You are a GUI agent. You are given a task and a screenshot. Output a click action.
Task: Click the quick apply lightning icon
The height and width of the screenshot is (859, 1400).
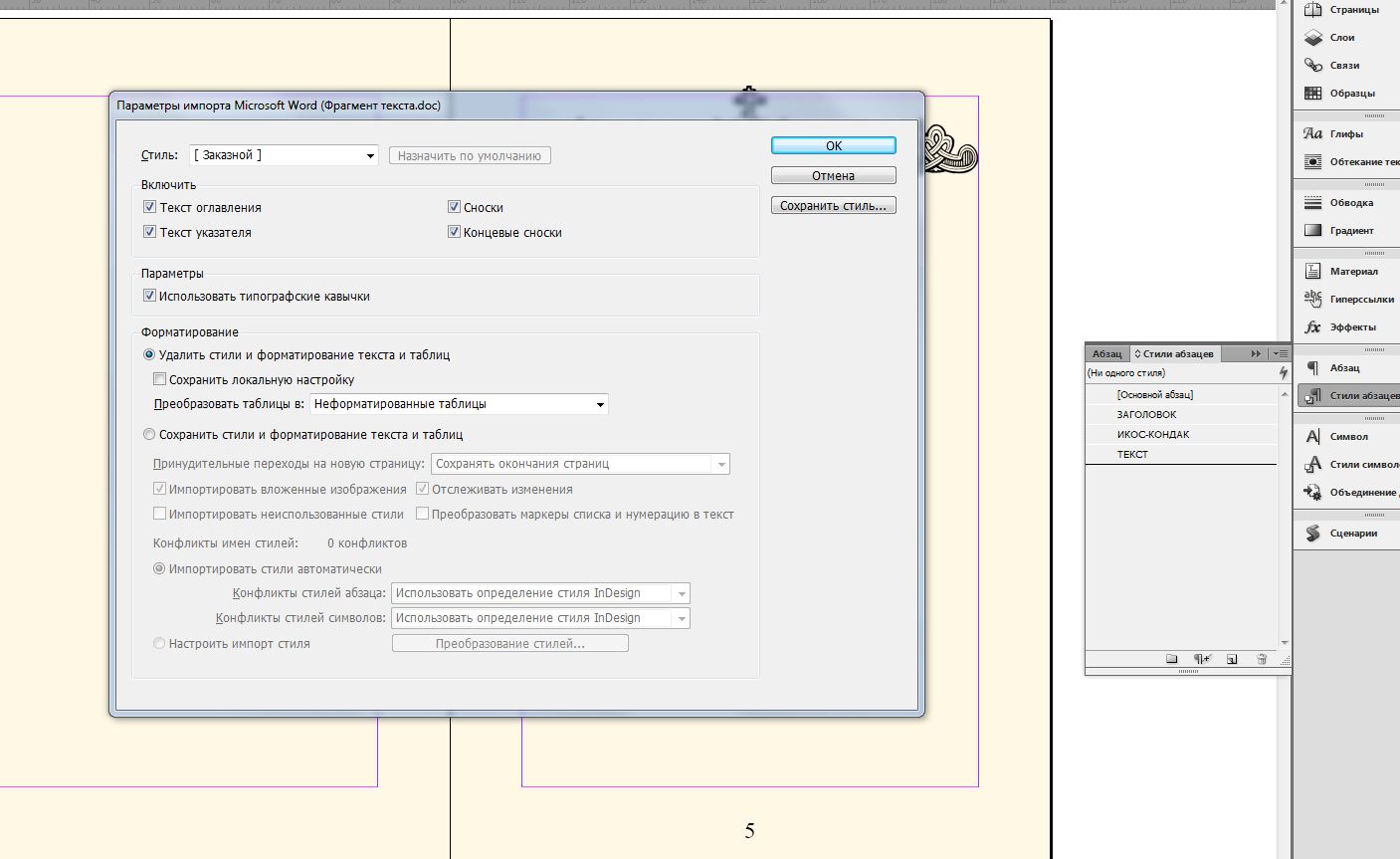pos(1283,373)
